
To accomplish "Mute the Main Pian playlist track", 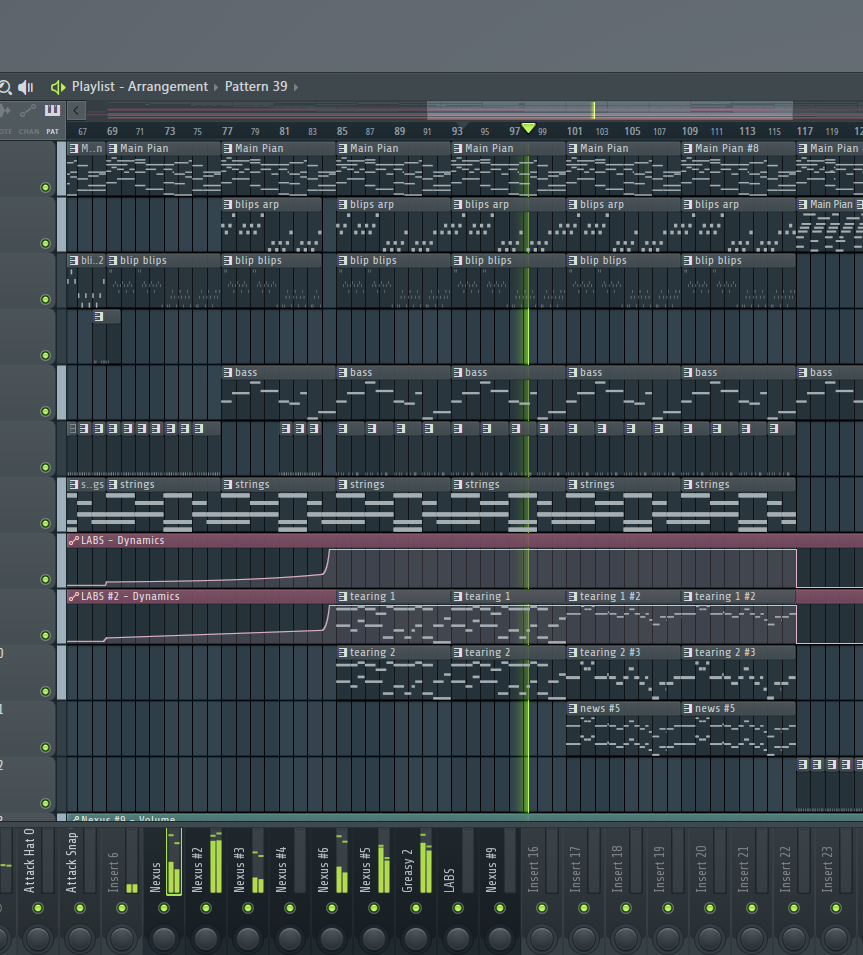I will [x=45, y=187].
